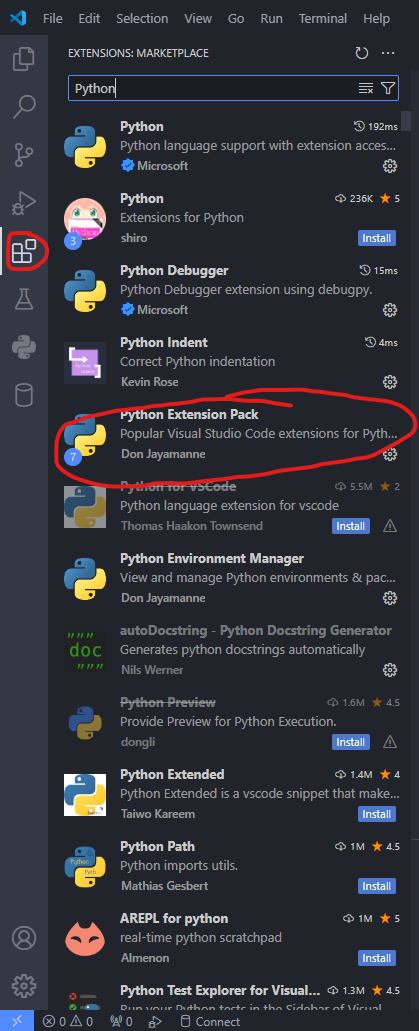Screen dimensions: 419x1031
Task: Select Python Environment Manager entry
Action: (232, 578)
